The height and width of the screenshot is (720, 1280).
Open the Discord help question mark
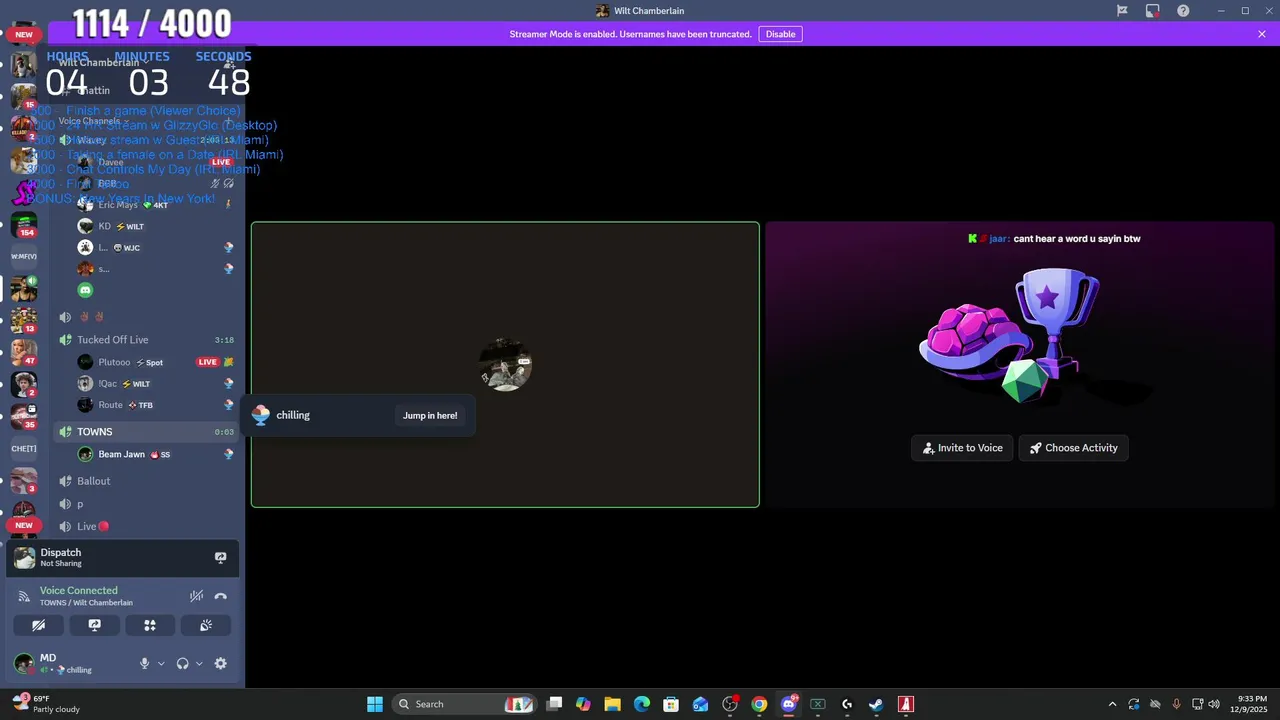click(1183, 11)
